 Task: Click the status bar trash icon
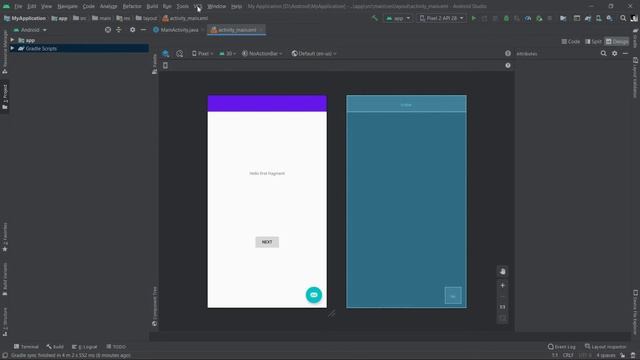[633, 356]
